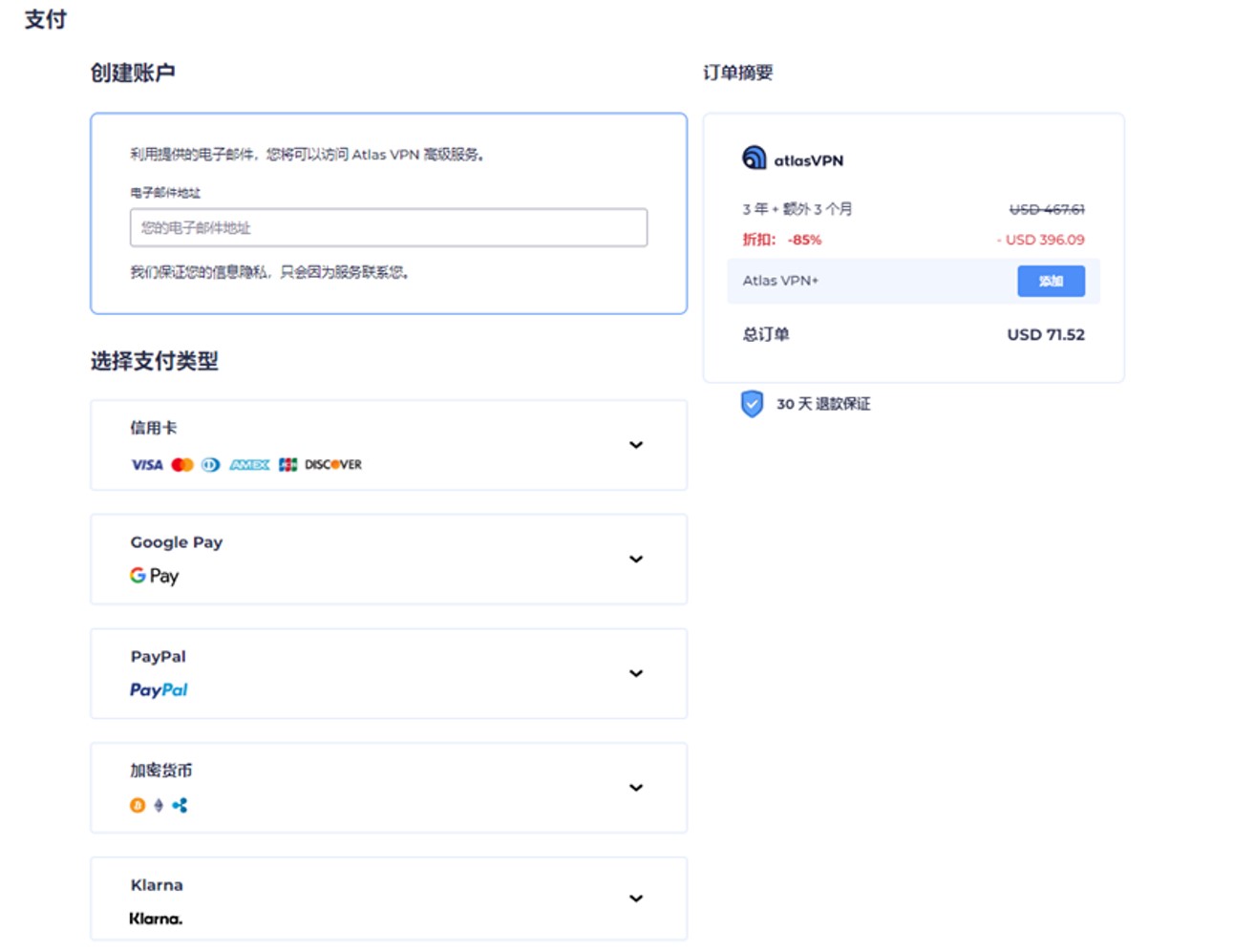Click the Mastercard icon

pos(182,465)
